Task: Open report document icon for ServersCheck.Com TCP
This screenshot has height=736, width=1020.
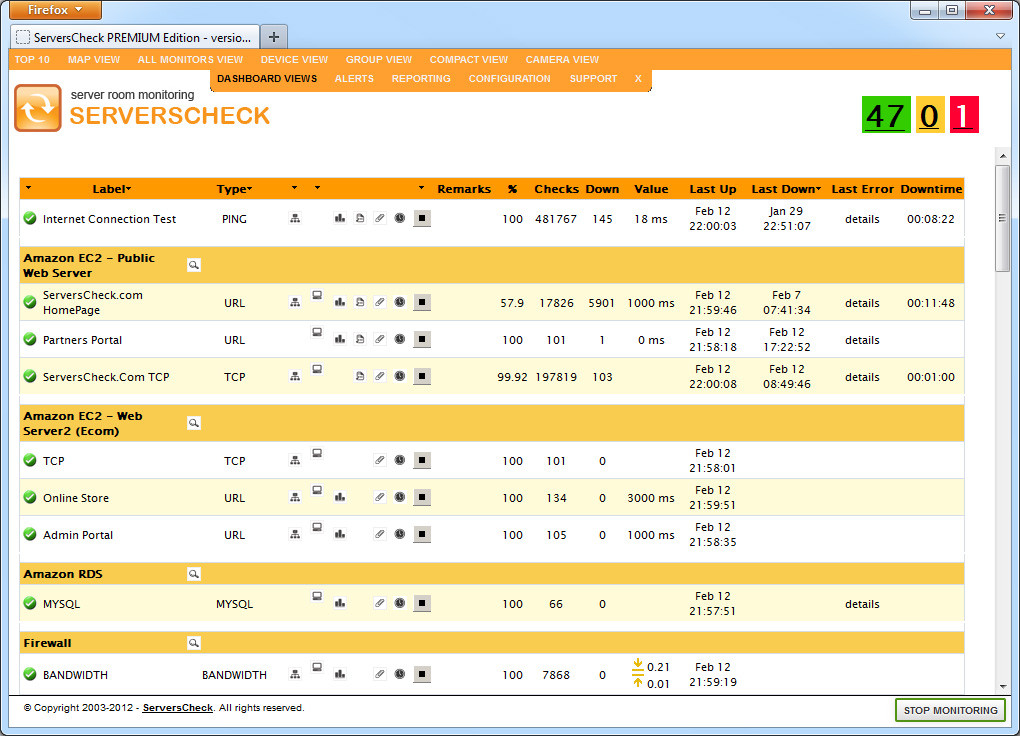Action: tap(360, 376)
